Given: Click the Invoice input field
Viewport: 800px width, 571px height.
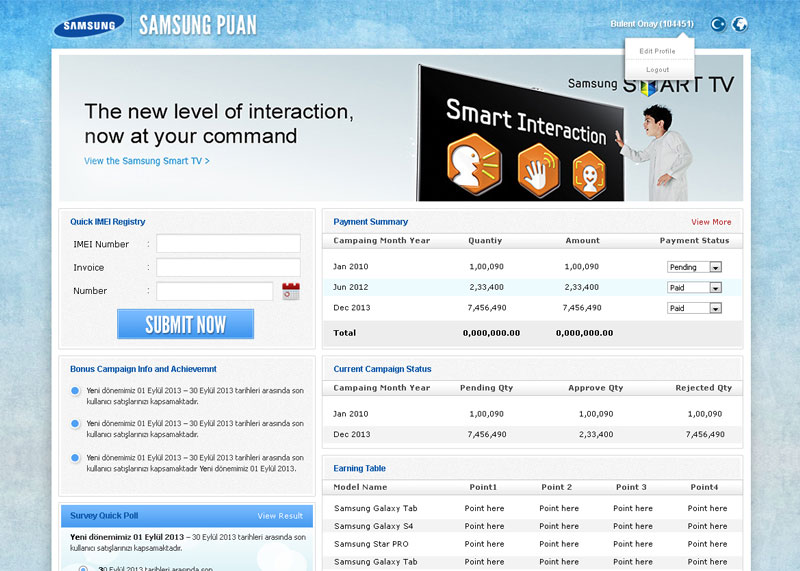Looking at the screenshot, I should coord(229,267).
